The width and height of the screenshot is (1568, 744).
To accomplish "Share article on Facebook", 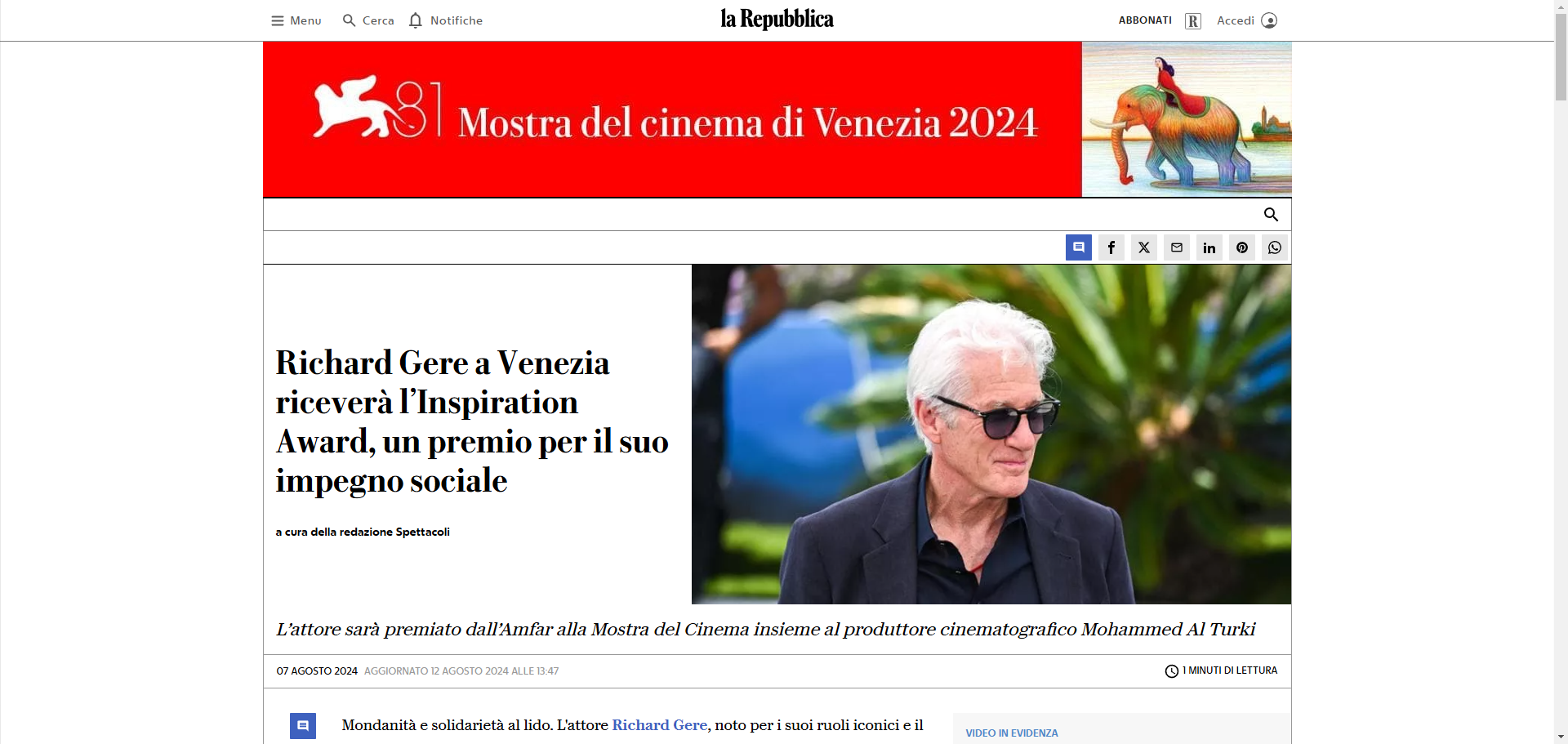I will 1111,247.
